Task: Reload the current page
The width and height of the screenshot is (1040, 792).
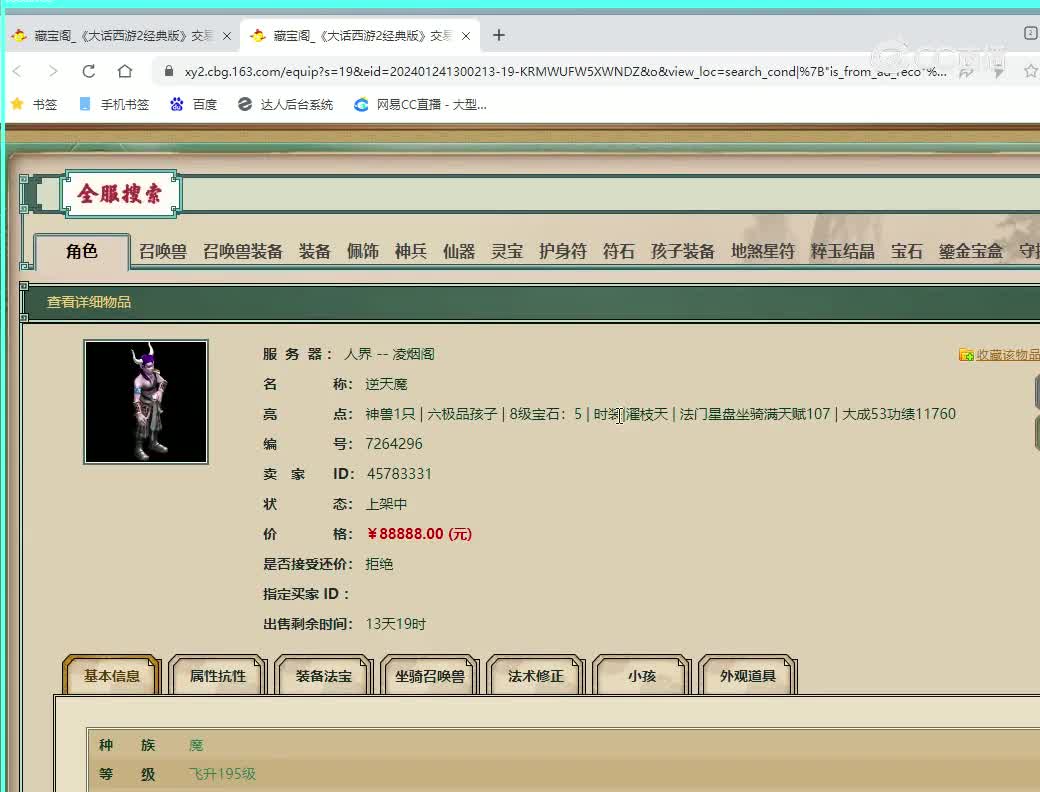Action: (88, 71)
